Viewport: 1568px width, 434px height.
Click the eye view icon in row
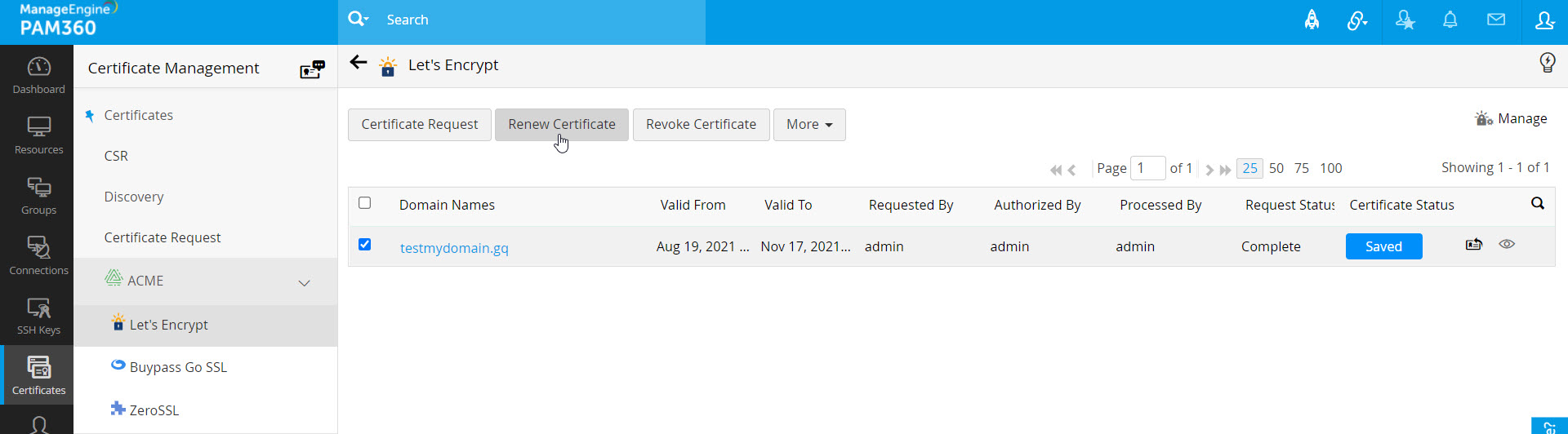1507,245
